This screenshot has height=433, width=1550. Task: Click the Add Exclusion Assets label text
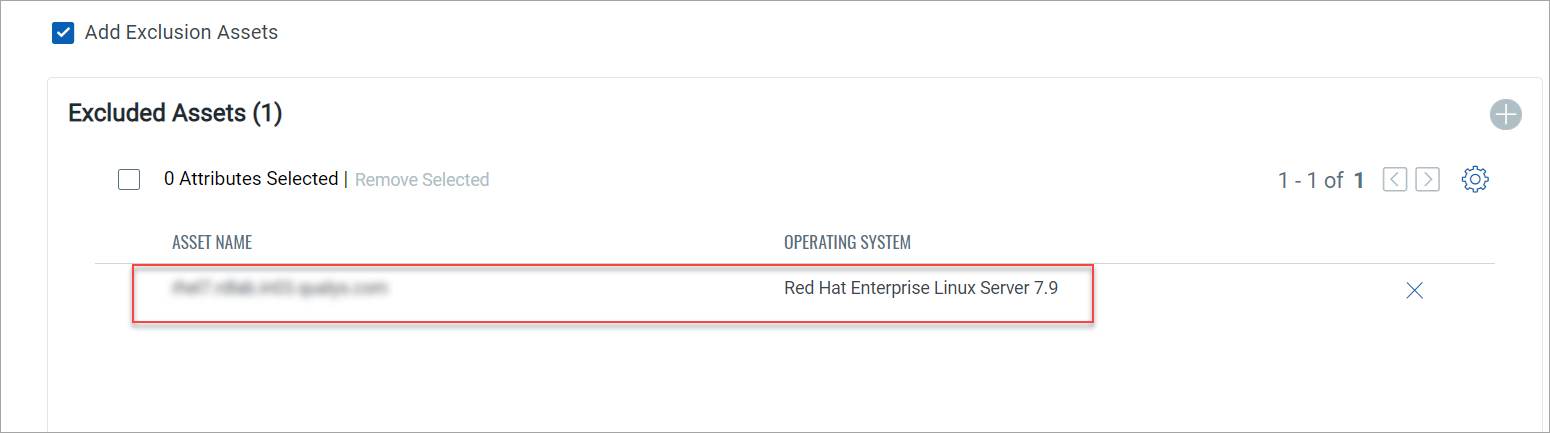181,32
